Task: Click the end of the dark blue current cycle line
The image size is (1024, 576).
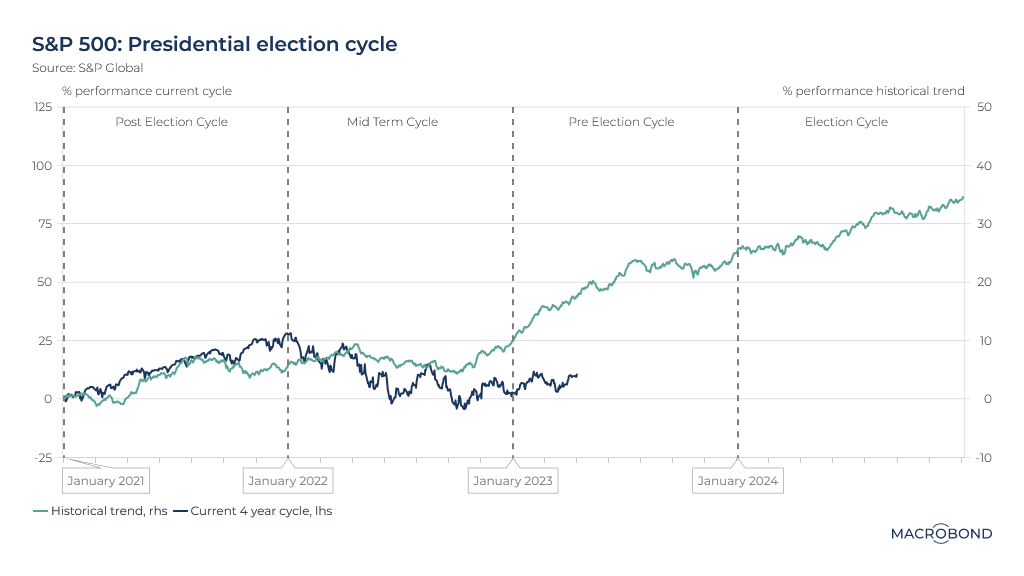Action: (x=577, y=375)
